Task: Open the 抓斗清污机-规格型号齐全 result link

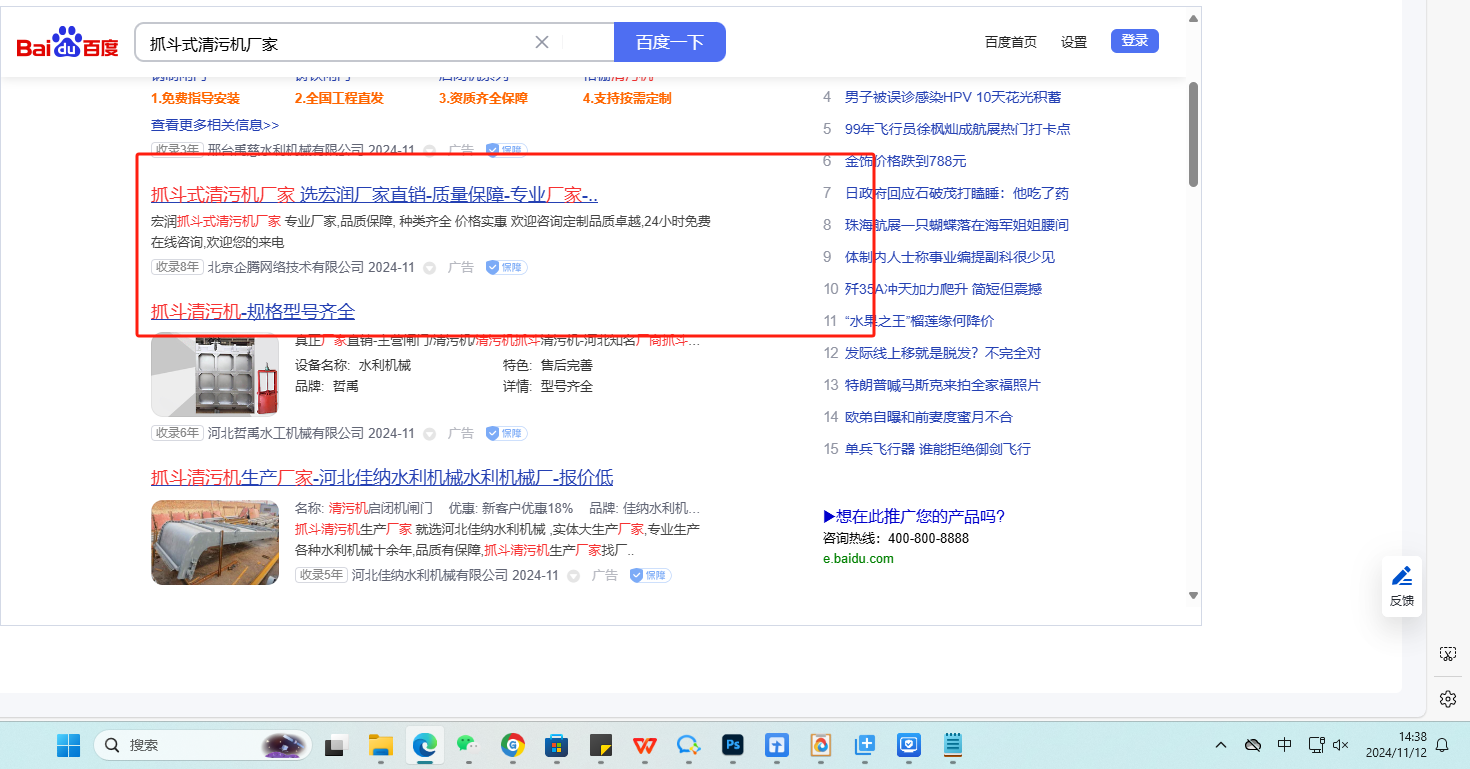Action: point(253,312)
